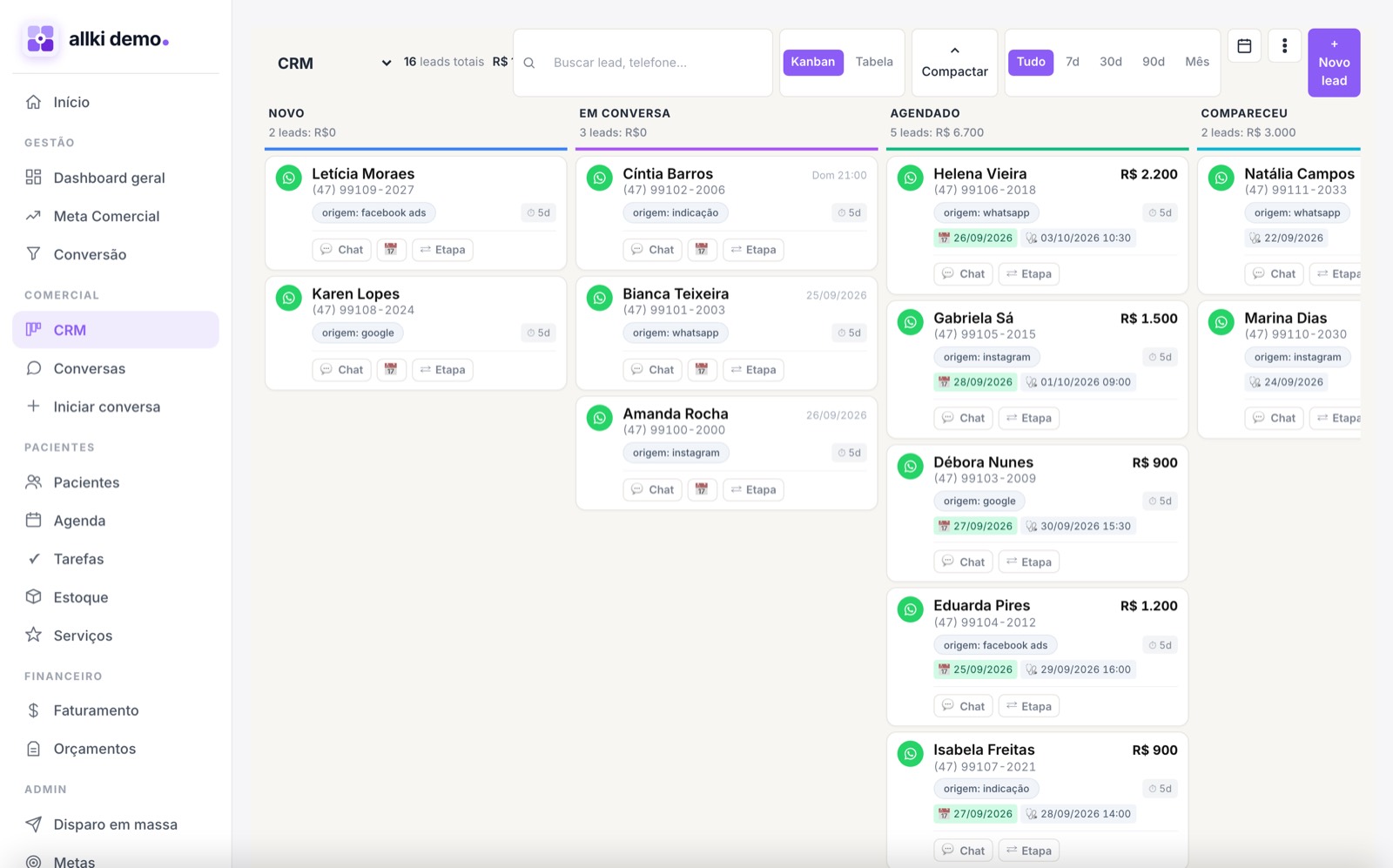Go to Dashboard geral in sidebar
The height and width of the screenshot is (868, 1393).
(116, 178)
